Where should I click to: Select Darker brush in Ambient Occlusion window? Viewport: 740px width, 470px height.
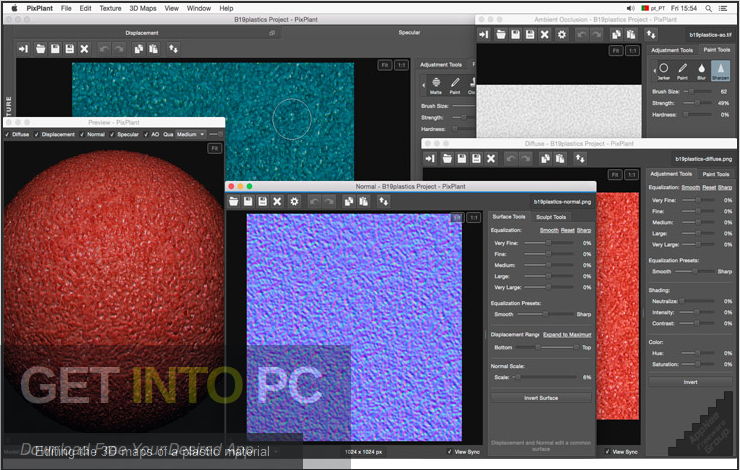pyautogui.click(x=664, y=71)
